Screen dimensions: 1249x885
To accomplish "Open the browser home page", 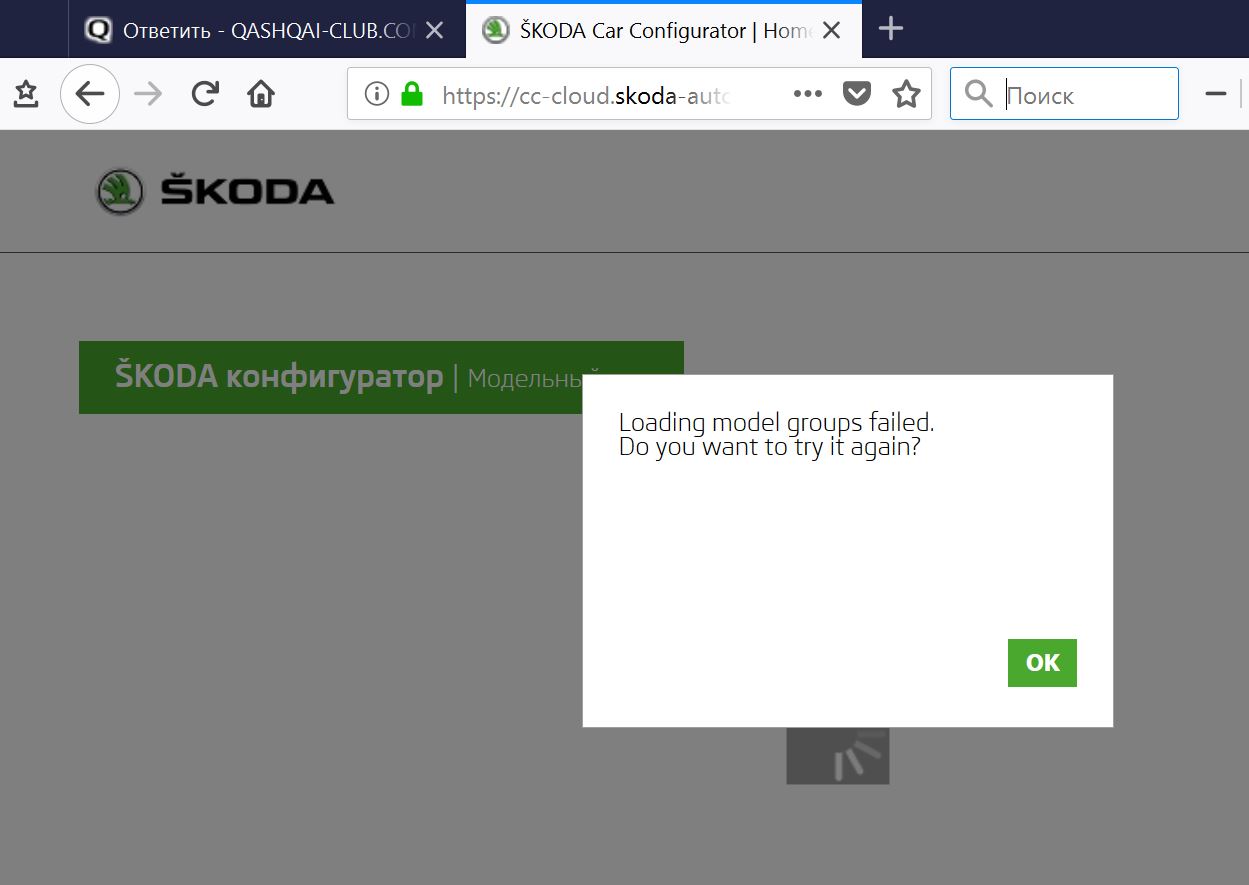I will 261,94.
